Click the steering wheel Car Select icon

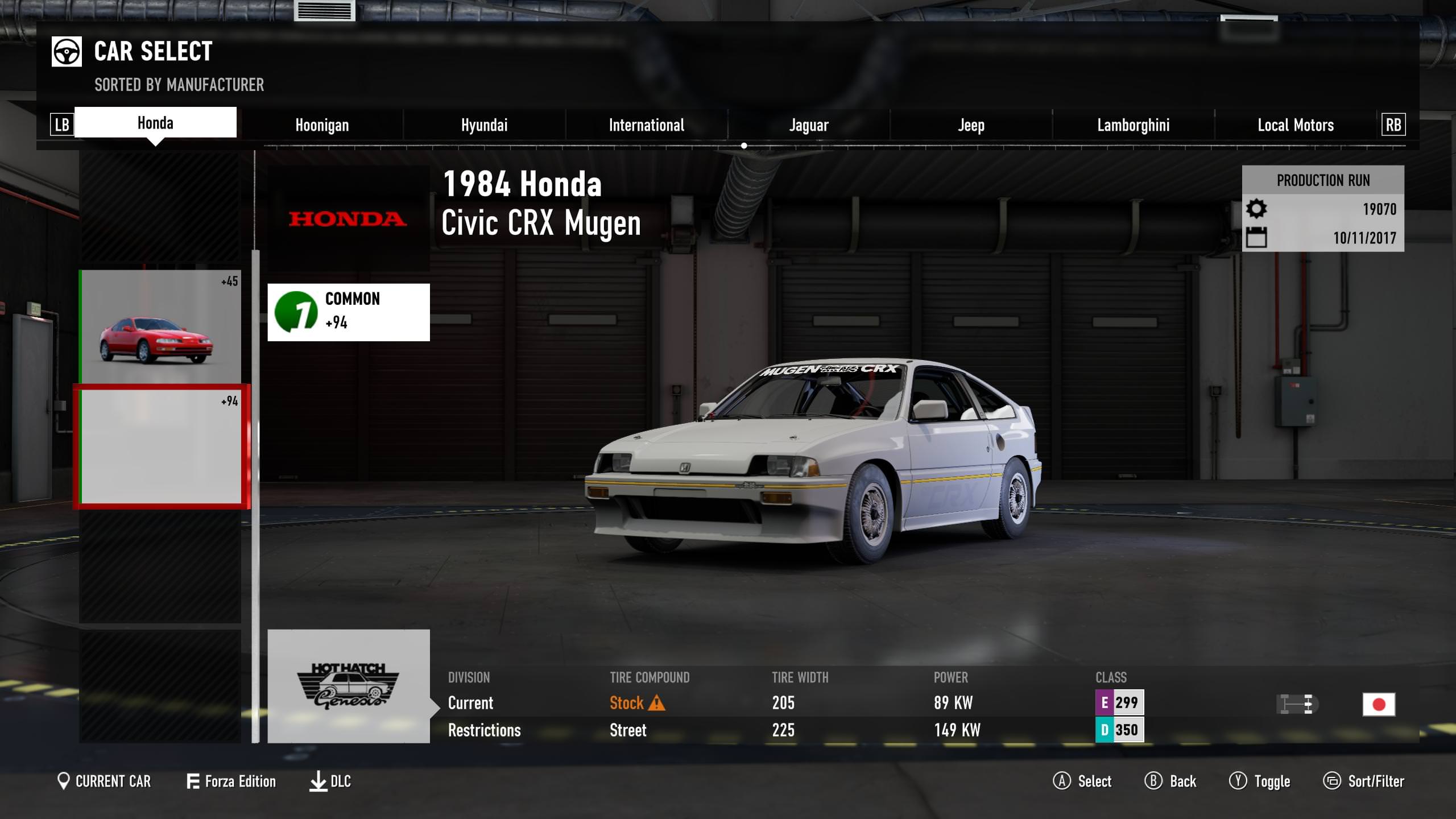tap(67, 52)
